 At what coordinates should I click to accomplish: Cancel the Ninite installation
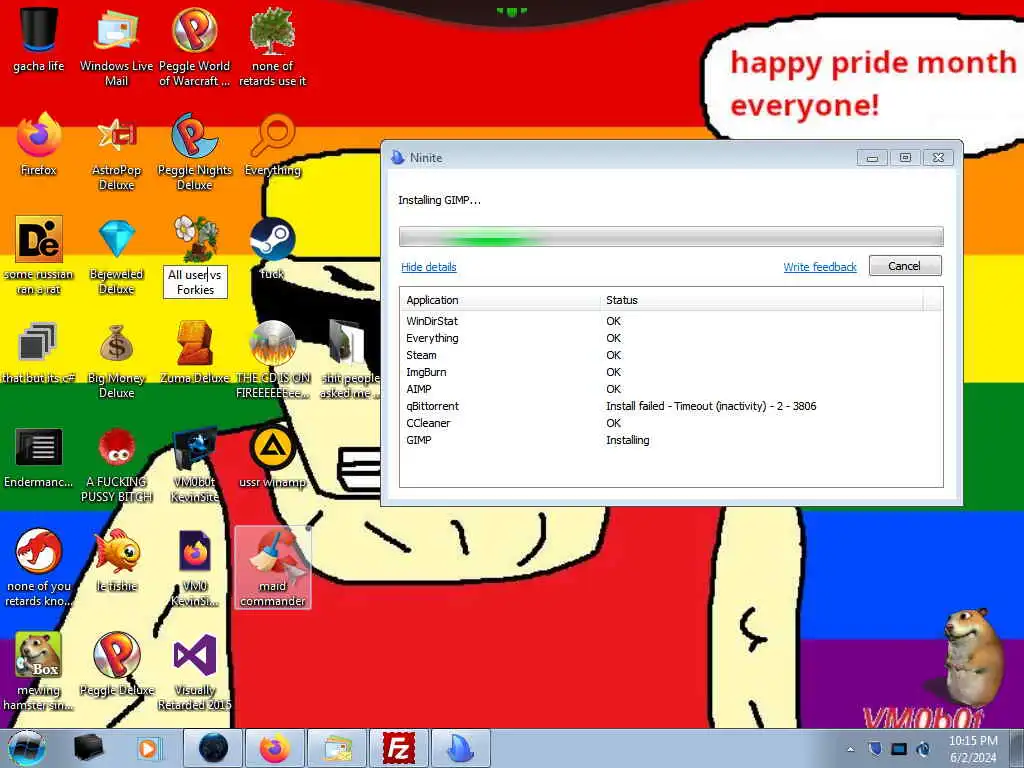[904, 266]
